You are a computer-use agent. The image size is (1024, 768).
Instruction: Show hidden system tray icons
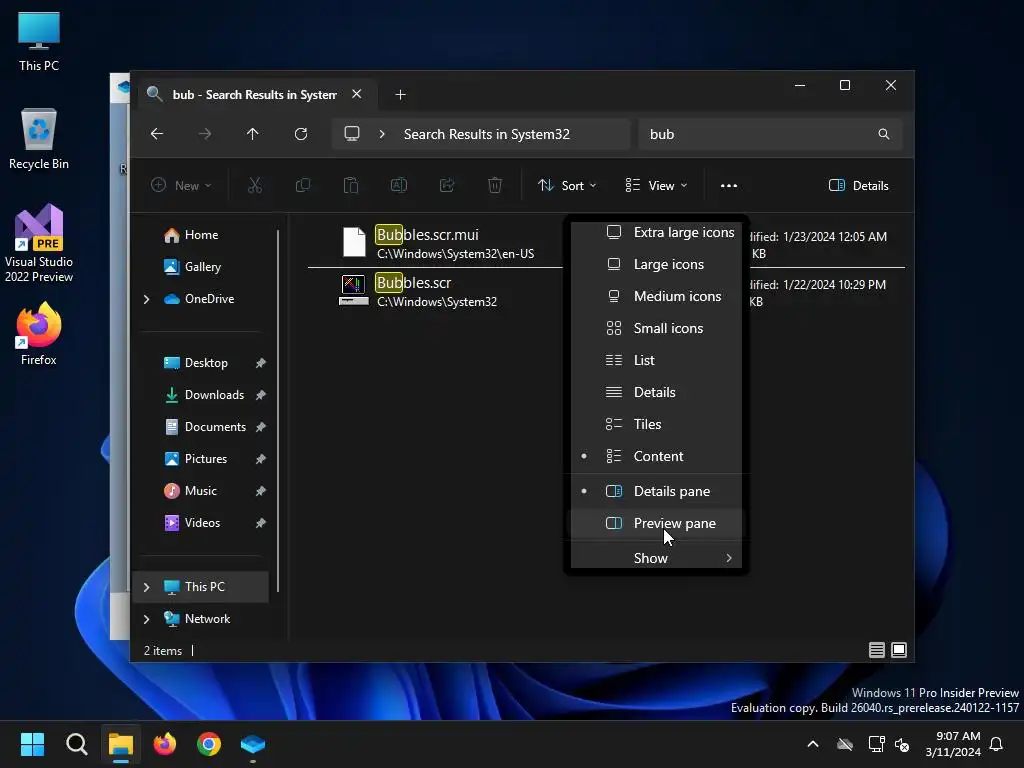point(813,744)
